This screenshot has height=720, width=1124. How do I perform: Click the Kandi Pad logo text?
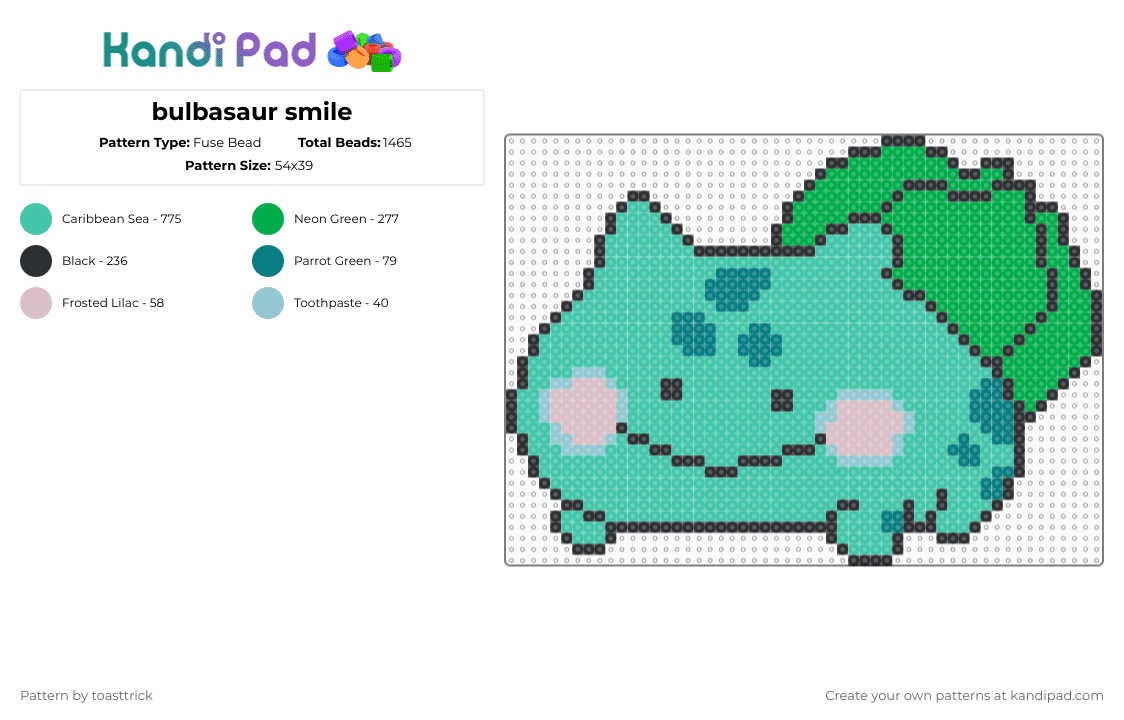pos(209,50)
